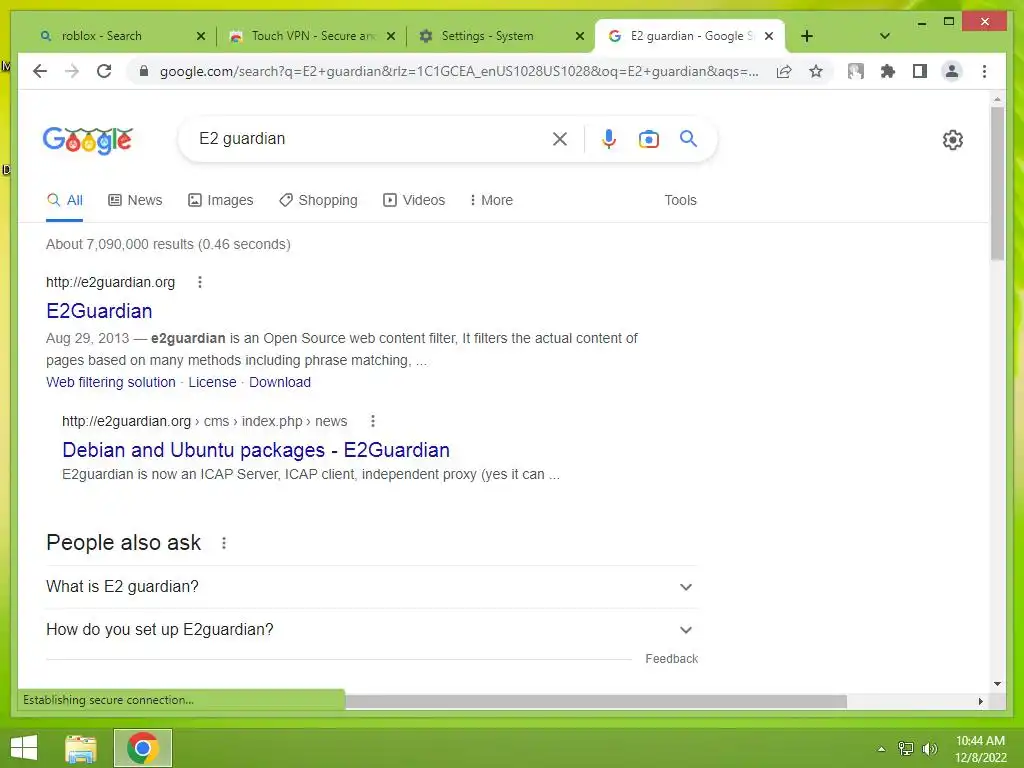Close the Settings - System tab
This screenshot has width=1024, height=768.
[580, 36]
